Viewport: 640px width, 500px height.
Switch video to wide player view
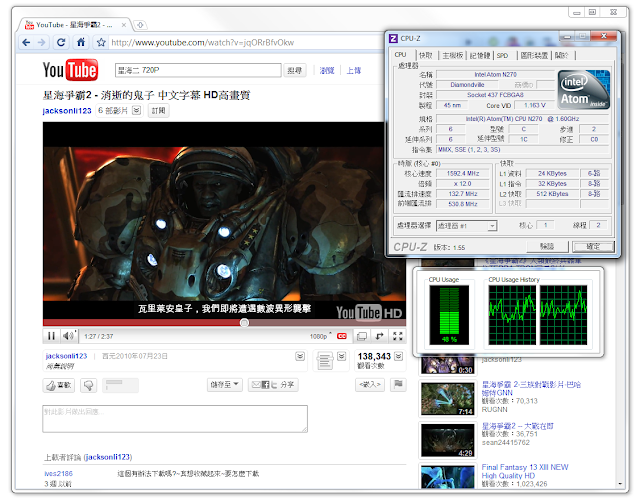362,336
